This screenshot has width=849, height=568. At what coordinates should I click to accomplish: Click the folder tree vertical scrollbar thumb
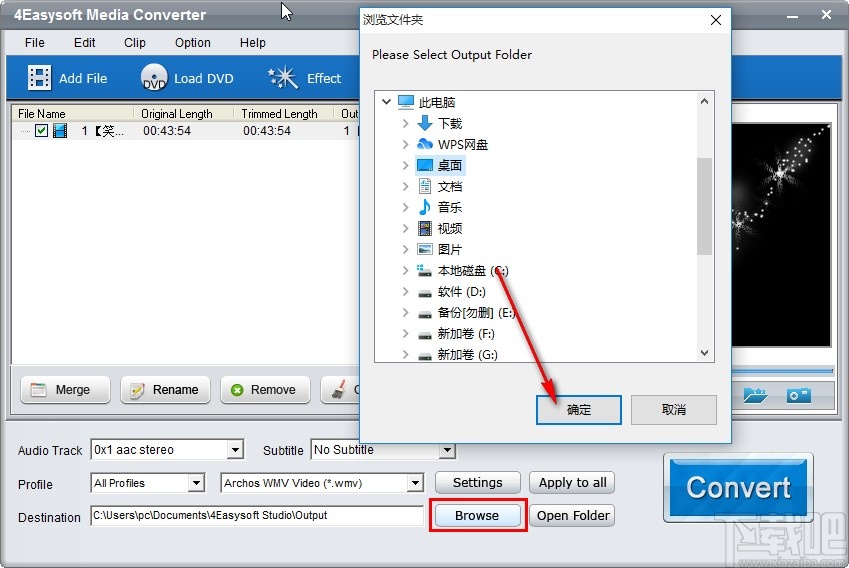(704, 206)
